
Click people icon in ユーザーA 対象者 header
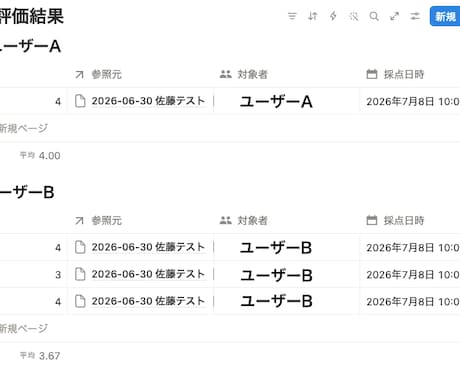click(226, 74)
